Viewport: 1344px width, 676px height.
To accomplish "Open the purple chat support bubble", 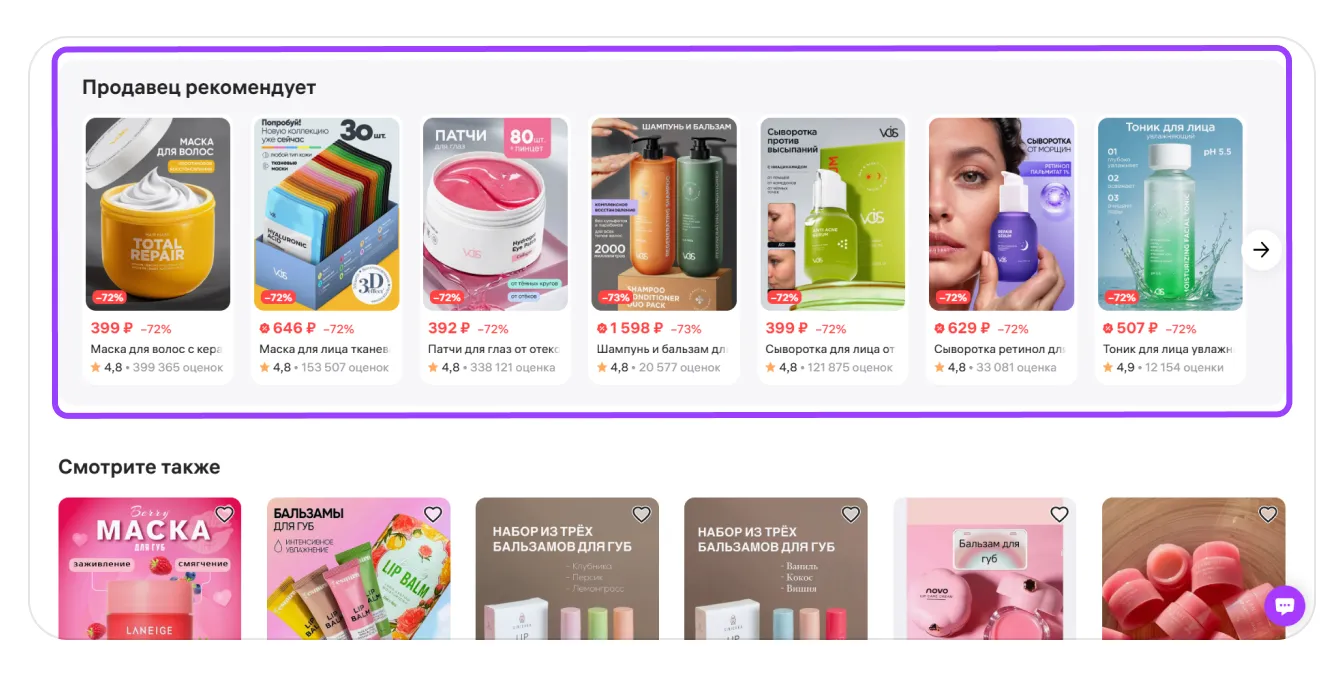I will [1285, 606].
